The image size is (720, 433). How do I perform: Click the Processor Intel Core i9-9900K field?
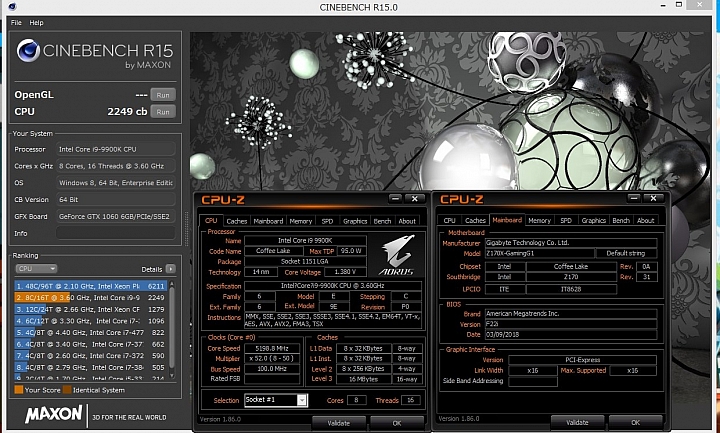click(x=116, y=149)
